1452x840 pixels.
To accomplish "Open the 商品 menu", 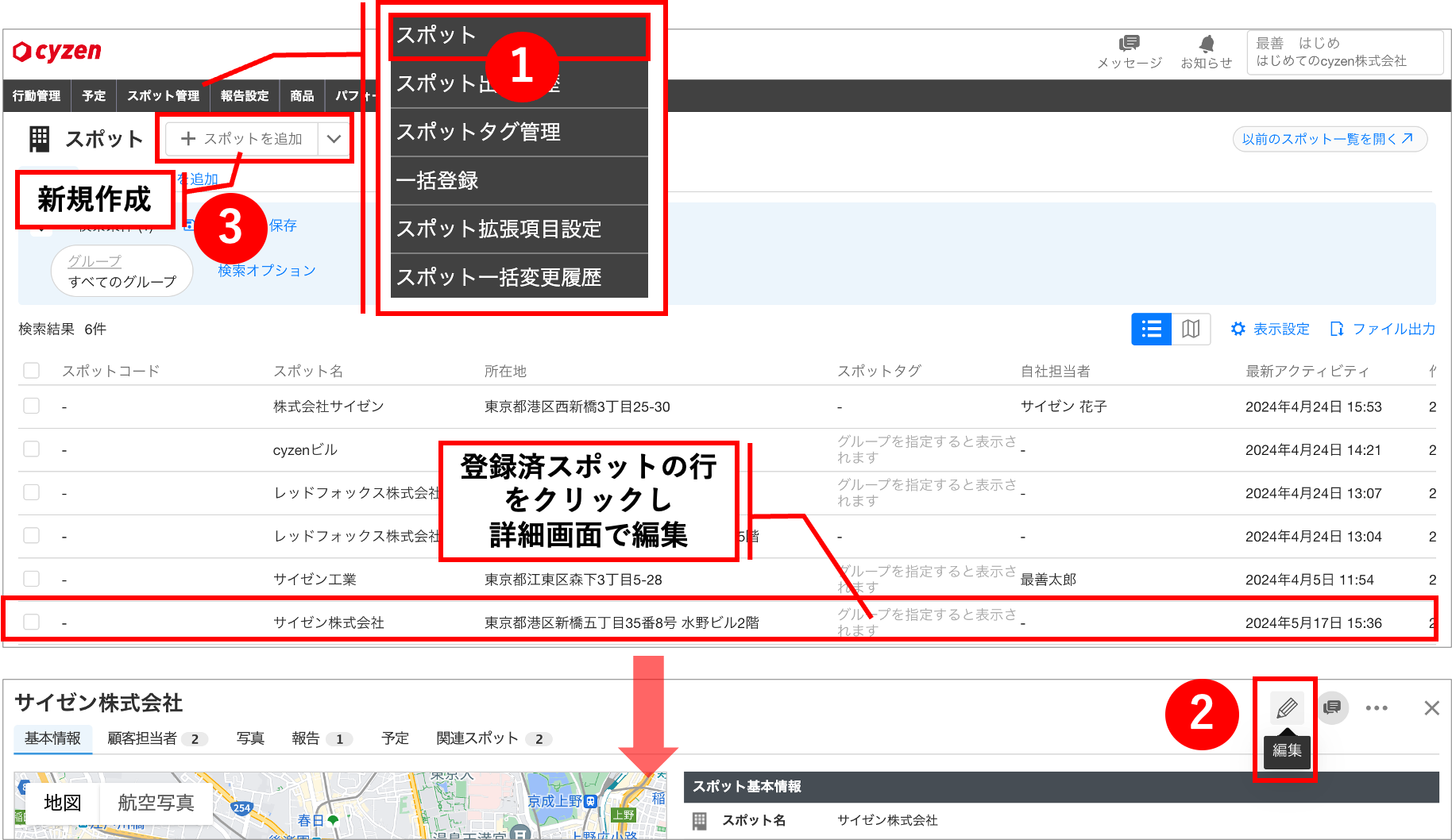I will tap(302, 96).
